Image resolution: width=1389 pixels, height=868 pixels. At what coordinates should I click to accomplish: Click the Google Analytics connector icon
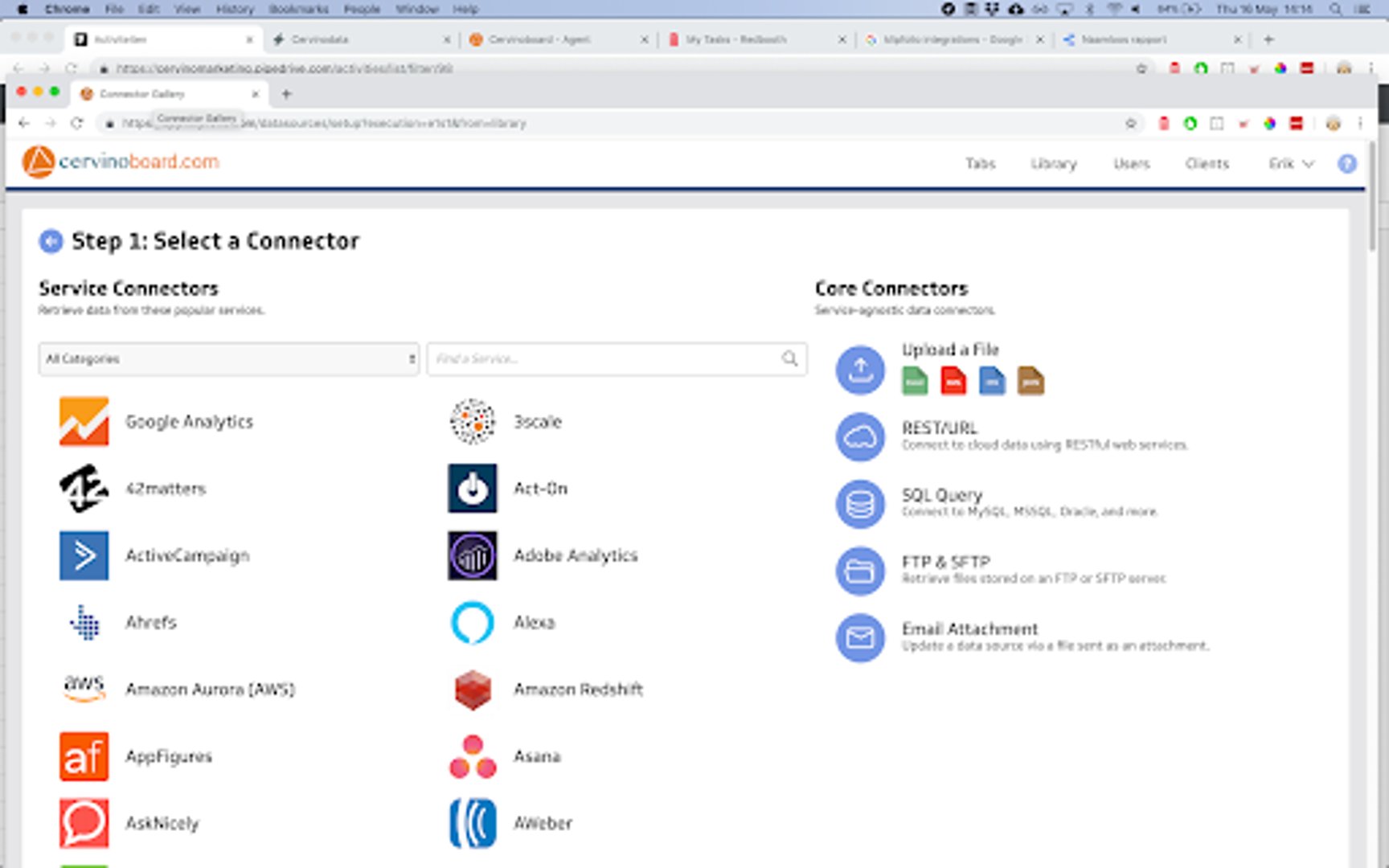click(x=84, y=421)
